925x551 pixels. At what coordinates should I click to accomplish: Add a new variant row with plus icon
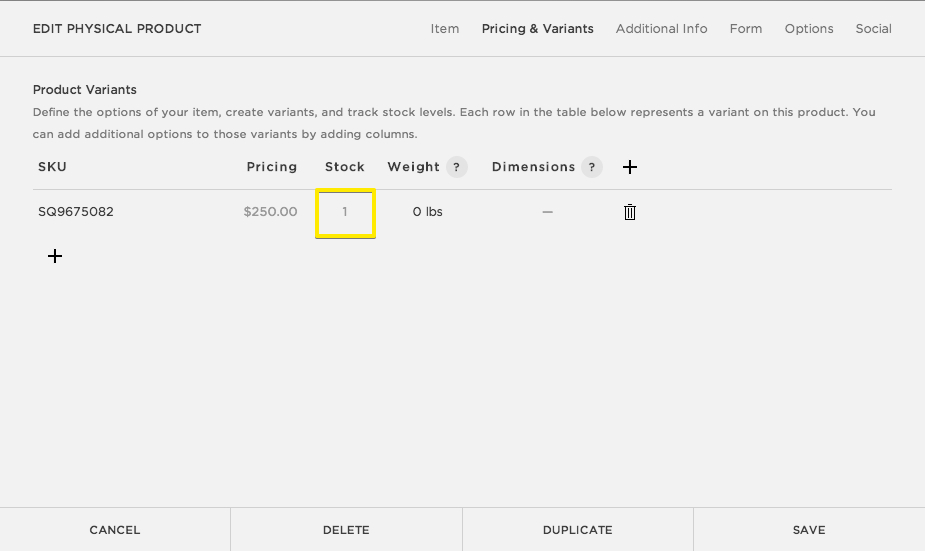click(x=55, y=256)
